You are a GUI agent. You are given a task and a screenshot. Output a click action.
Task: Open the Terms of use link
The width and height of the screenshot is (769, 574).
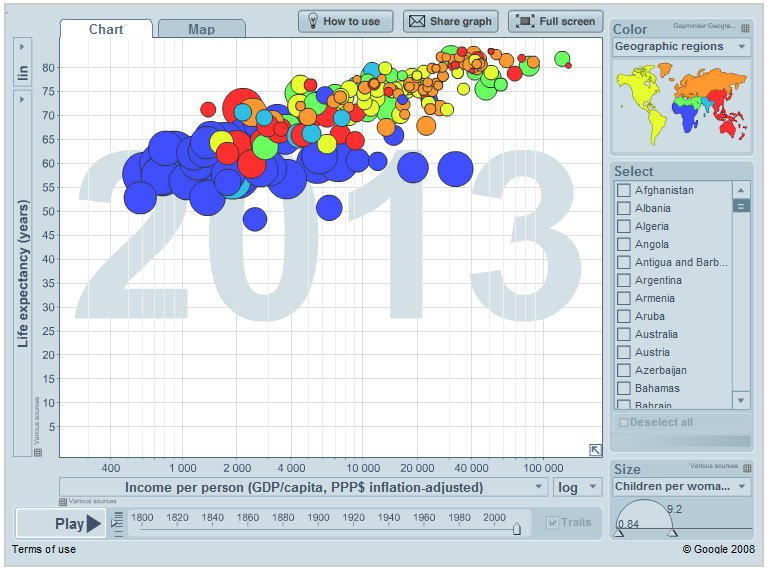(43, 549)
